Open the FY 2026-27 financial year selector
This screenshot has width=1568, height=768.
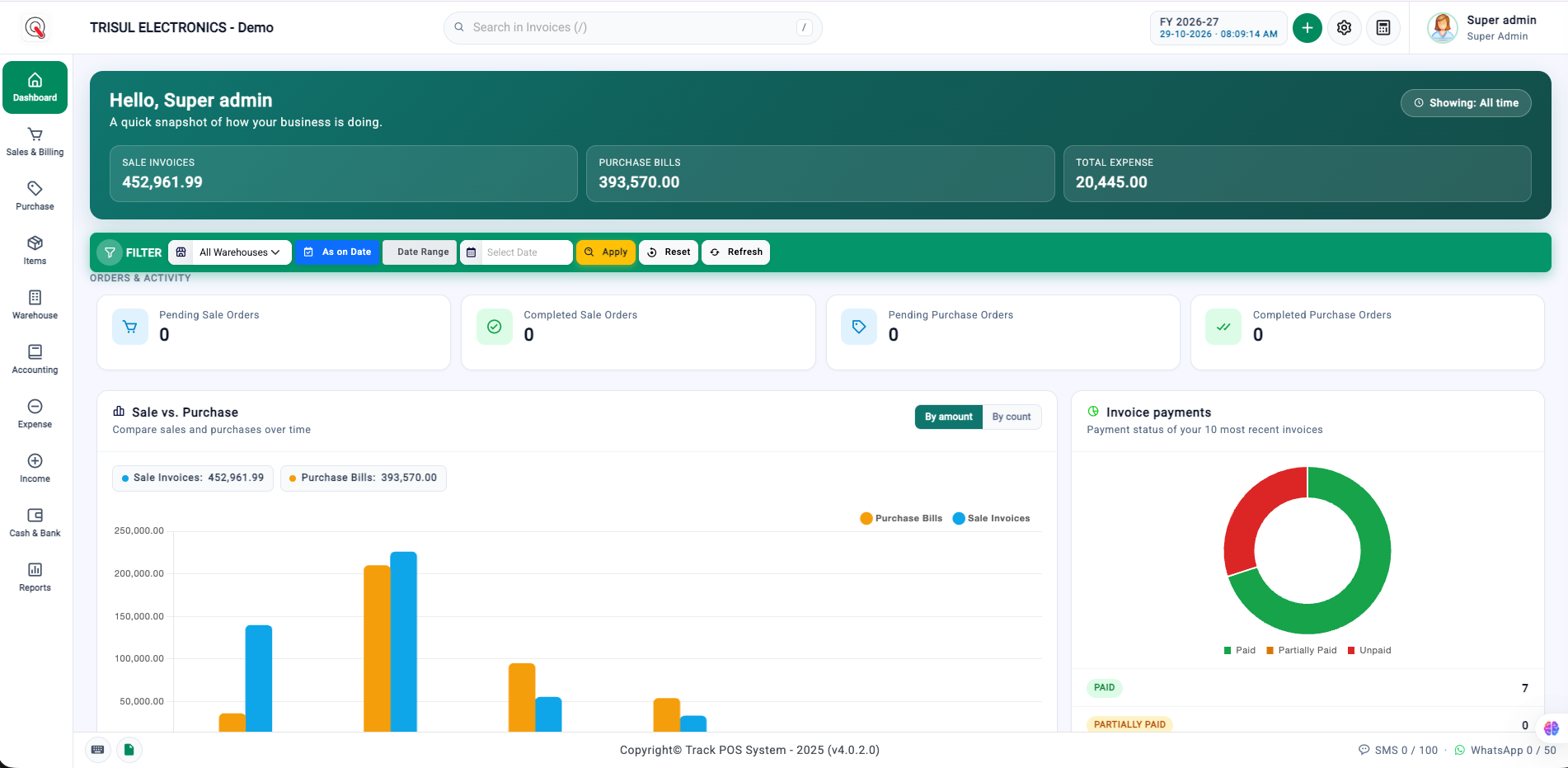(1218, 28)
